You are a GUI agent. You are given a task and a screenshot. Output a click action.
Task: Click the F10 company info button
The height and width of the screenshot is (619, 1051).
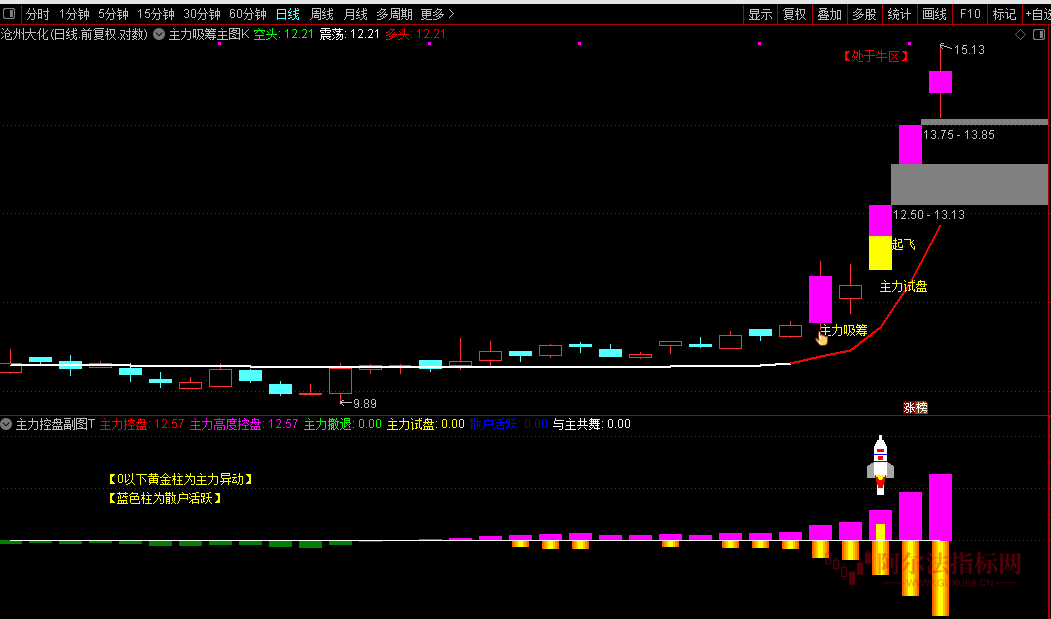click(x=970, y=14)
